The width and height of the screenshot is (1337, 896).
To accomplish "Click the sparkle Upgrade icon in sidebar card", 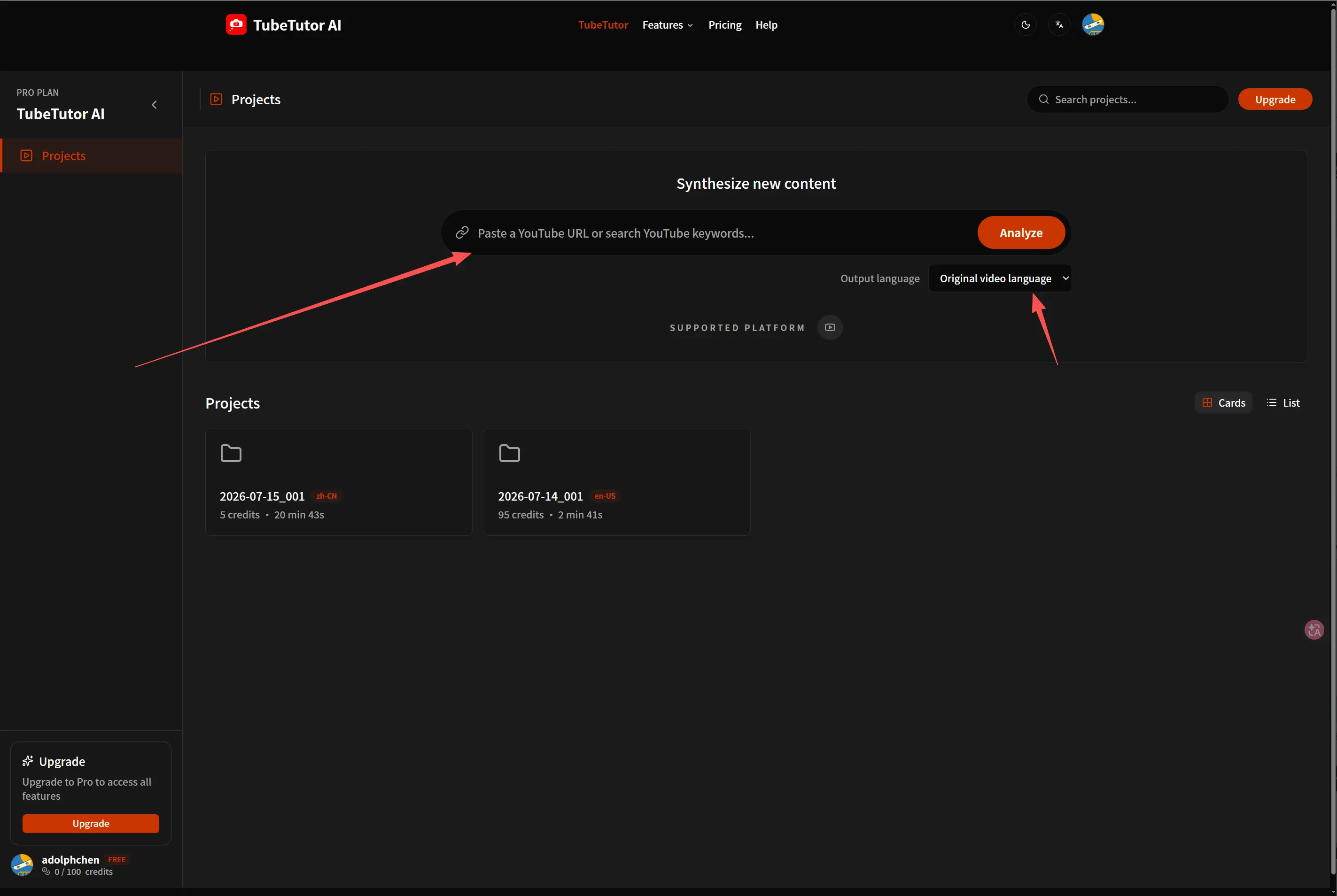I will [27, 761].
